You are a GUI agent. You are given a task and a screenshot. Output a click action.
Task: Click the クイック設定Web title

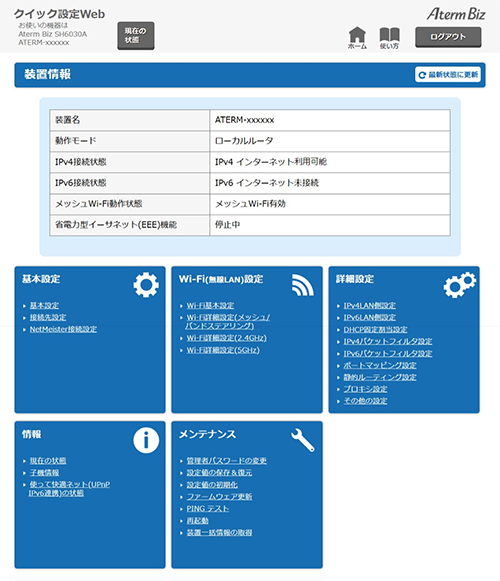point(59,14)
